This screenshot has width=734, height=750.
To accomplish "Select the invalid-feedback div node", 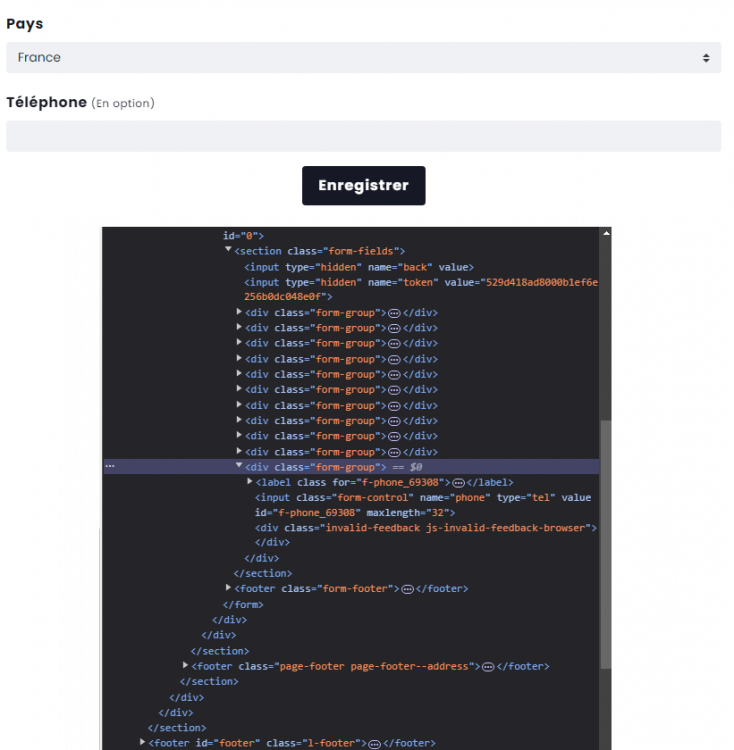I will click(x=425, y=528).
